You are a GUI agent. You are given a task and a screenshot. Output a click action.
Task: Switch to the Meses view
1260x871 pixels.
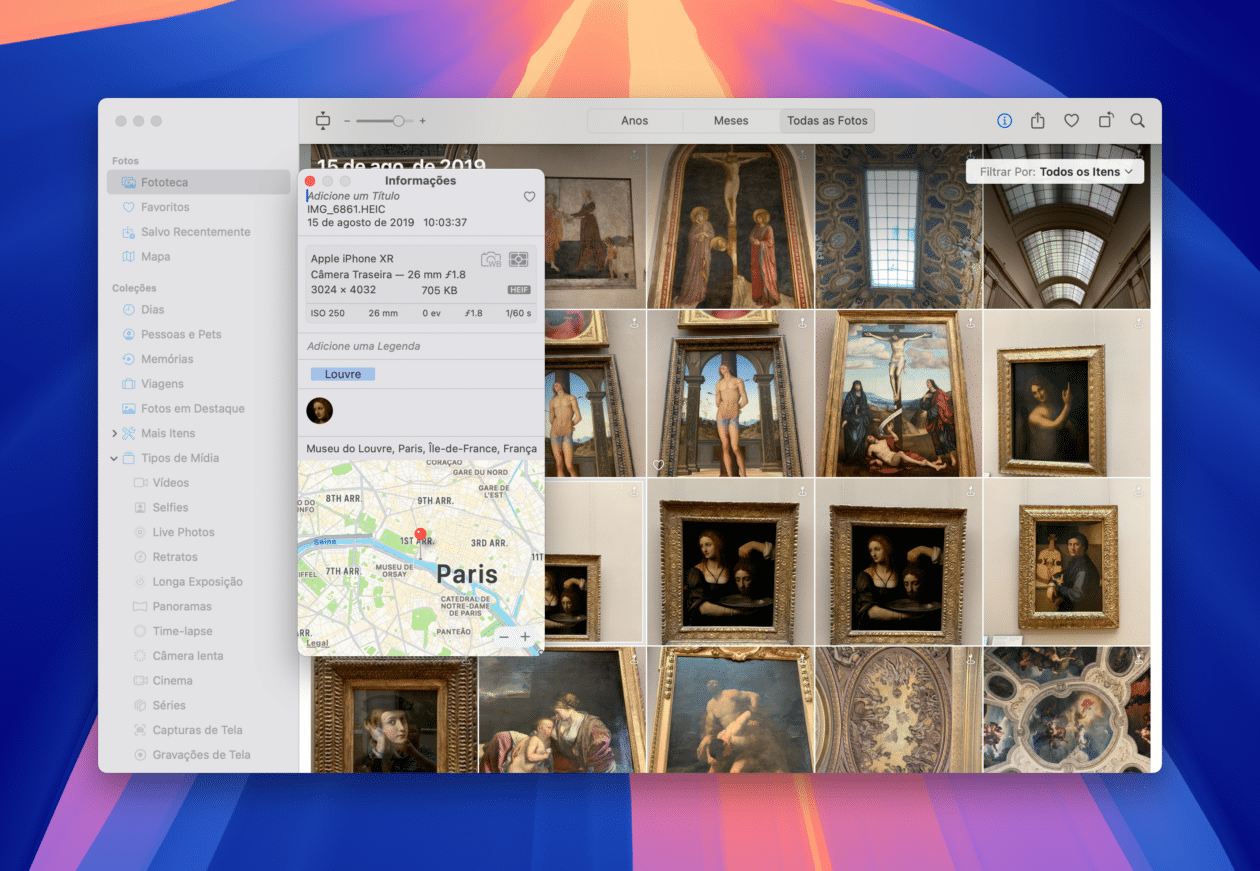pyautogui.click(x=731, y=121)
